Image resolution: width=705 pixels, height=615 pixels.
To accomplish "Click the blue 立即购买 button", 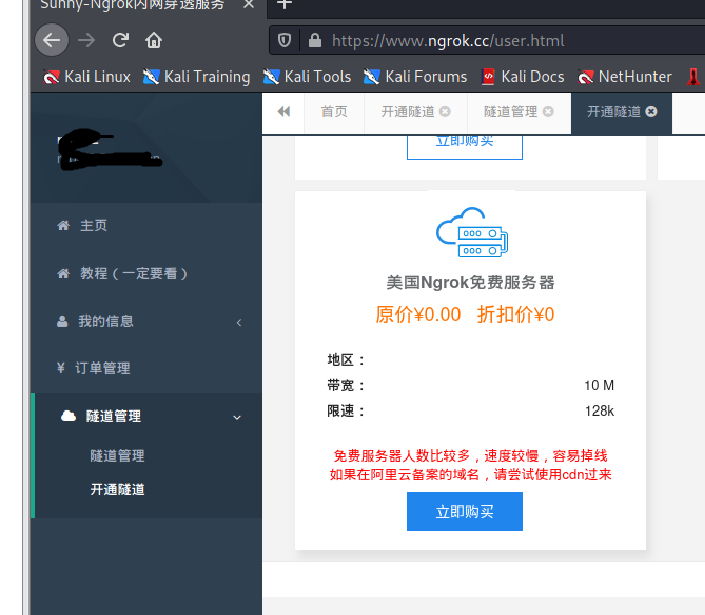I will tap(464, 511).
